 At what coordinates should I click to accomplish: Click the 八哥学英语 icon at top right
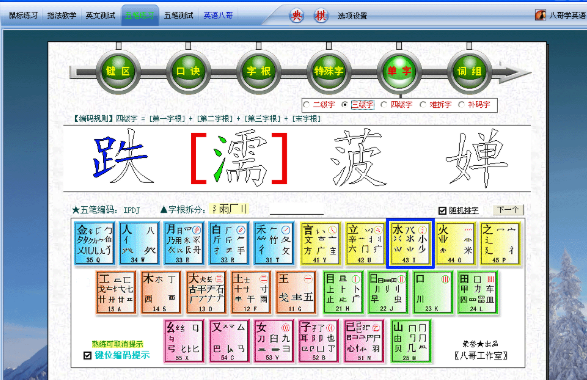pos(540,15)
